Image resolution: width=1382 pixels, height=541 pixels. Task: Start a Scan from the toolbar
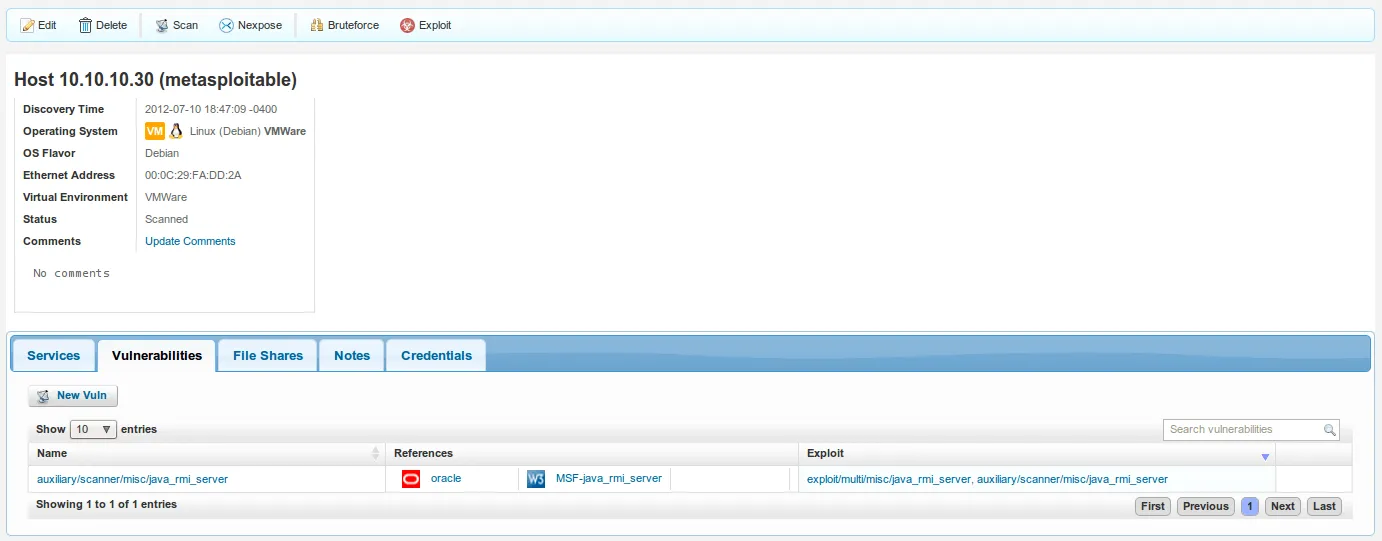(x=176, y=25)
